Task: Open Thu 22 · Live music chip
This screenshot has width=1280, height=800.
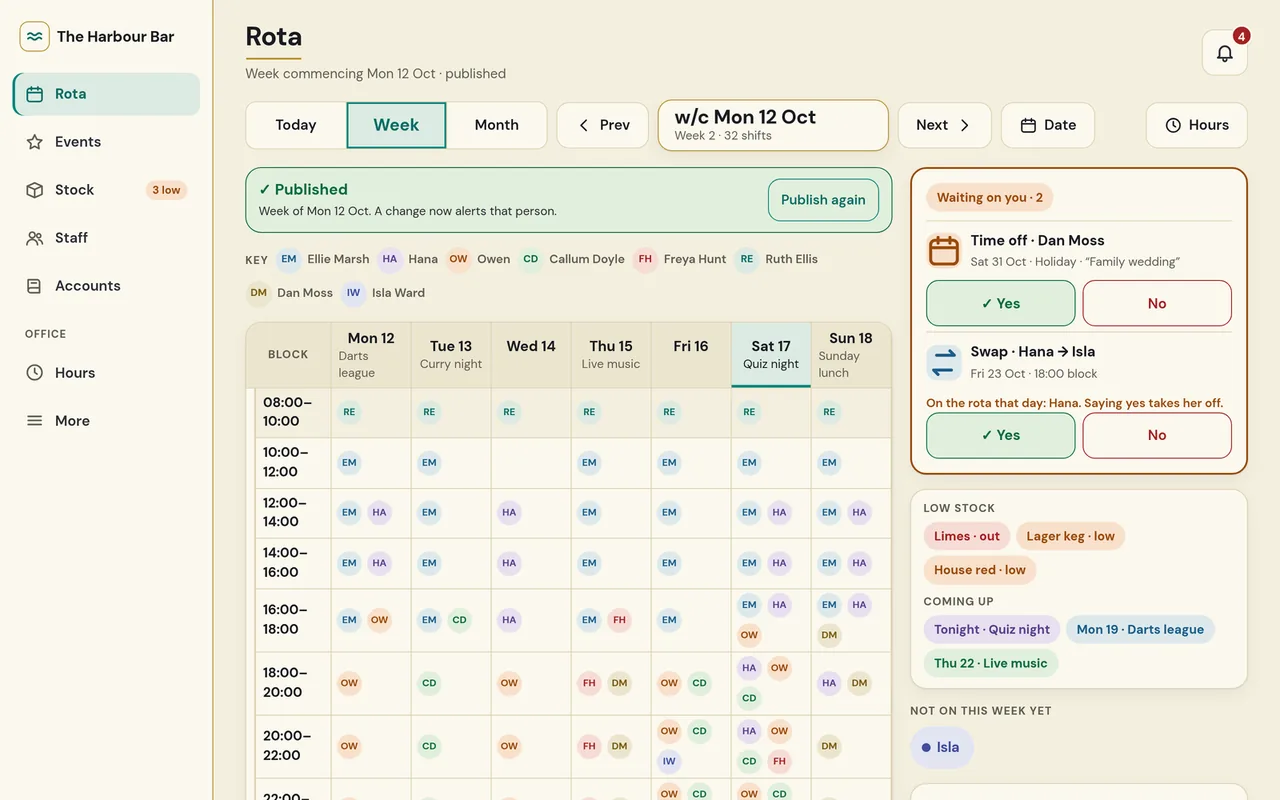Action: tap(991, 663)
